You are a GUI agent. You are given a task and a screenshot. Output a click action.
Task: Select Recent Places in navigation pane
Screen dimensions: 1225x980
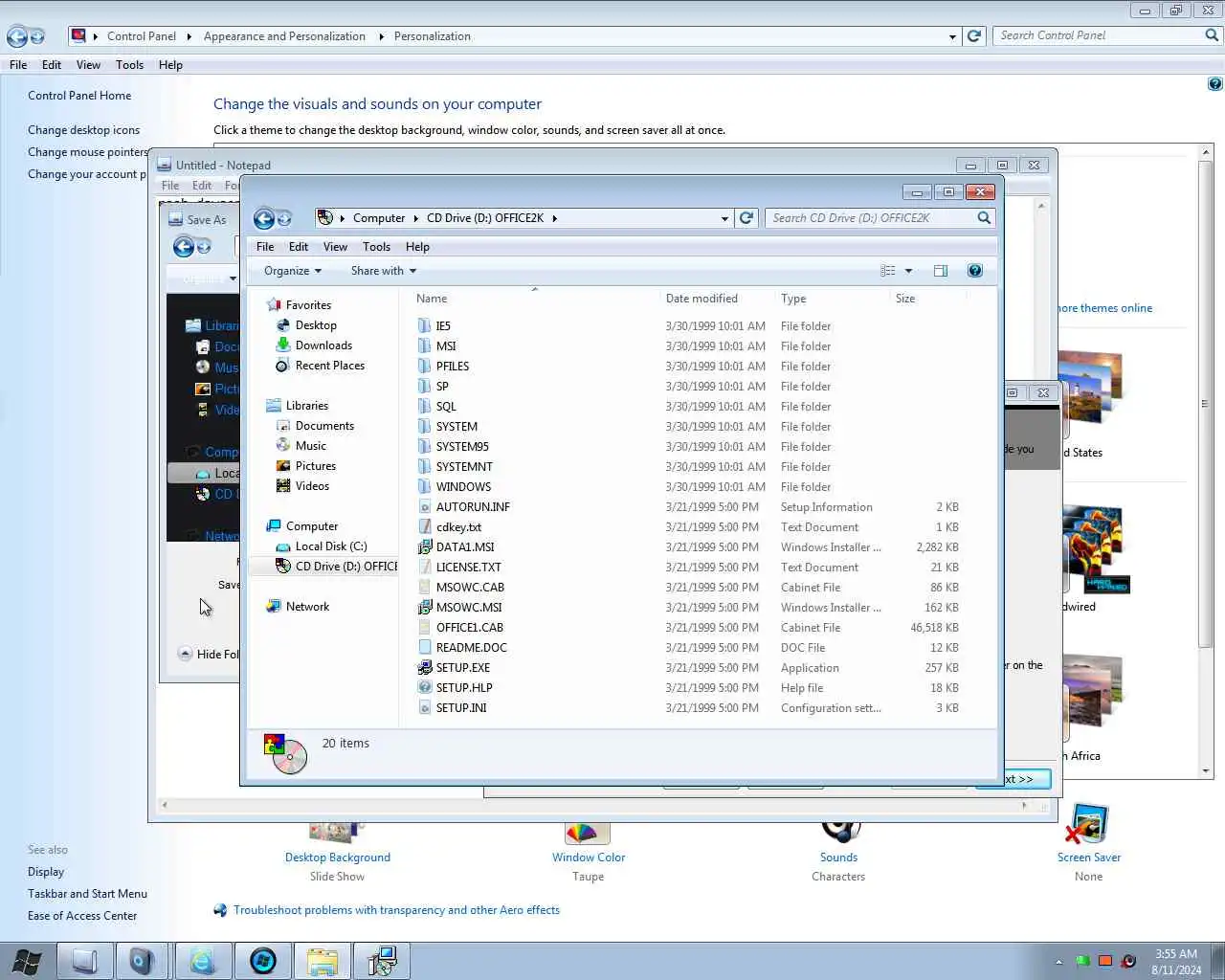(329, 366)
